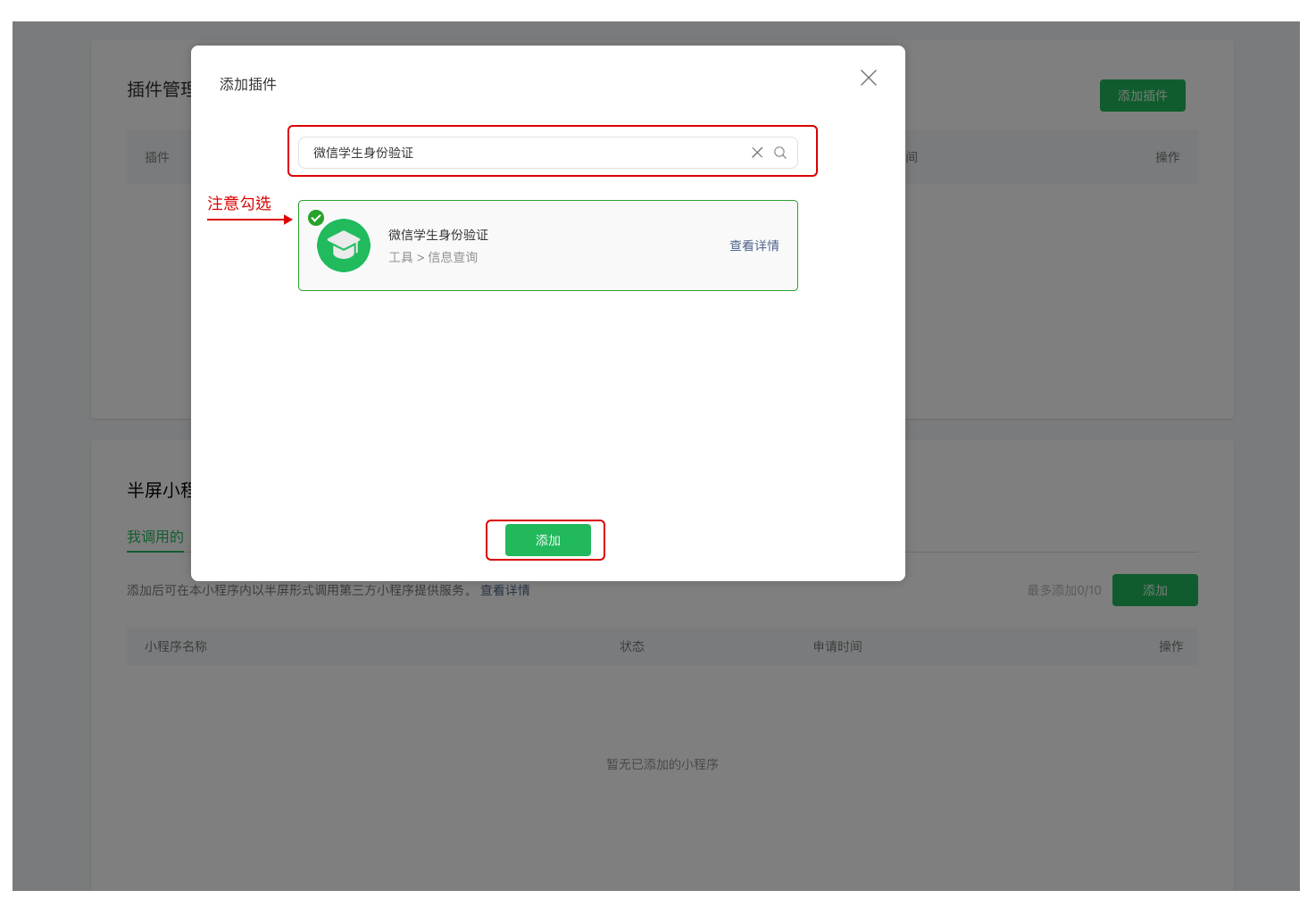Clear the plugin search text
The width and height of the screenshot is (1316, 907).
tap(757, 153)
